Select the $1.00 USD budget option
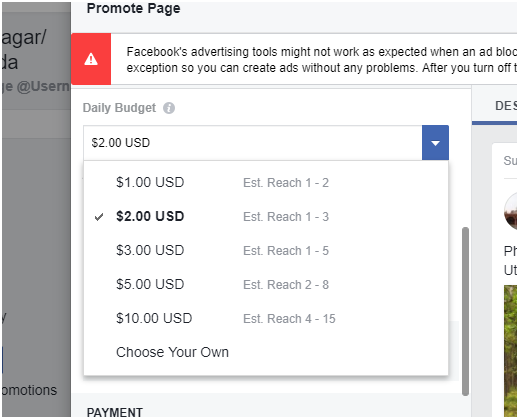Image resolution: width=519 pixels, height=419 pixels. pos(266,183)
